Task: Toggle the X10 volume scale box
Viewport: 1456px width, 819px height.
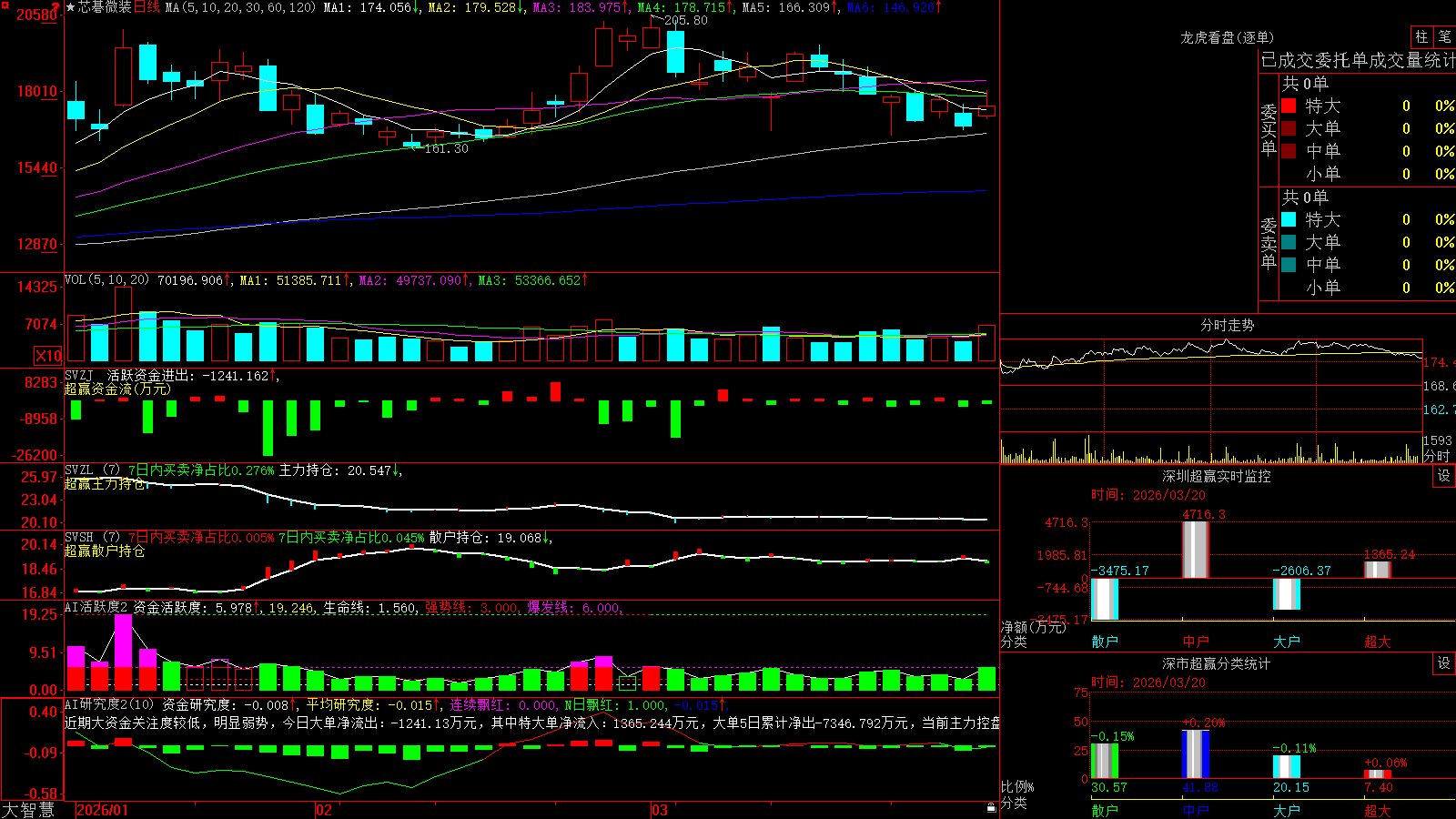Action: (48, 356)
